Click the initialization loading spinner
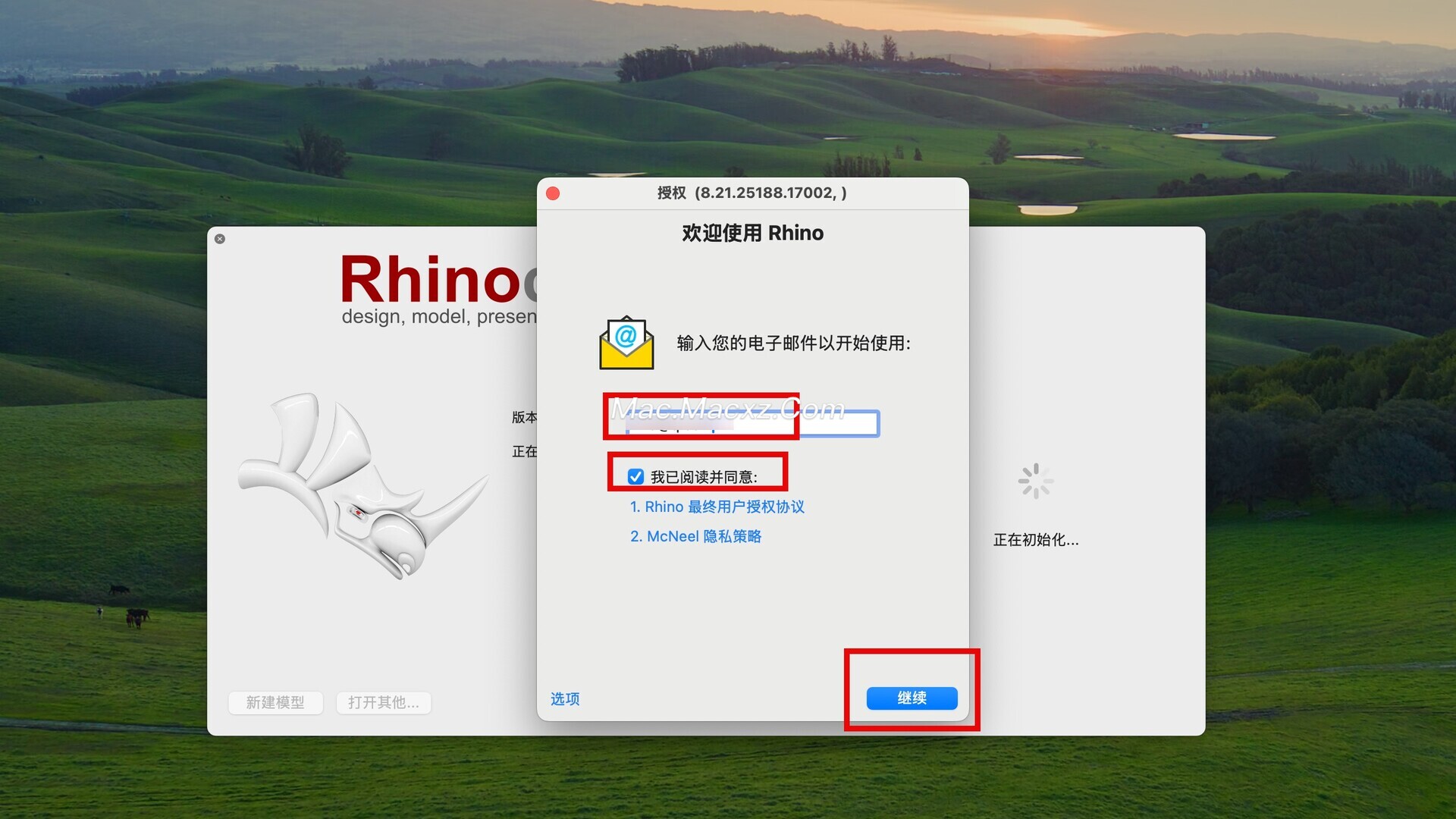This screenshot has width=1456, height=819. coord(1035,481)
